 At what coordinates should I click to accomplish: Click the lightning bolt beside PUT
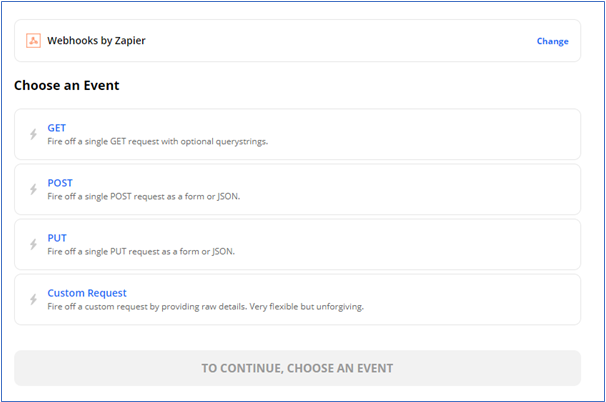[32, 245]
